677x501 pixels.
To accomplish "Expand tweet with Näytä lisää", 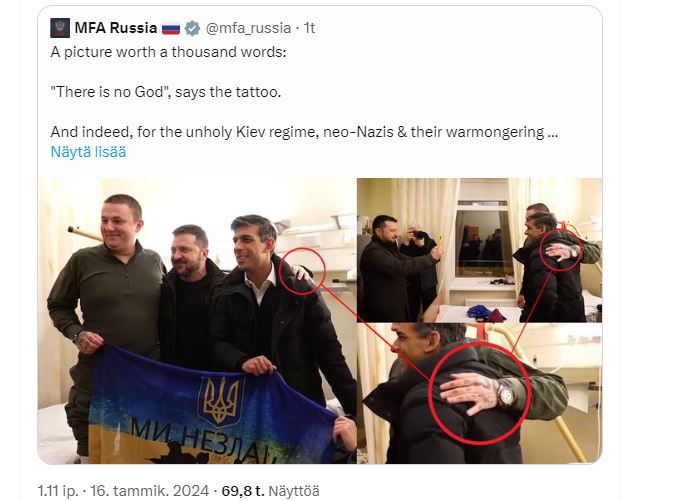I will point(89,152).
